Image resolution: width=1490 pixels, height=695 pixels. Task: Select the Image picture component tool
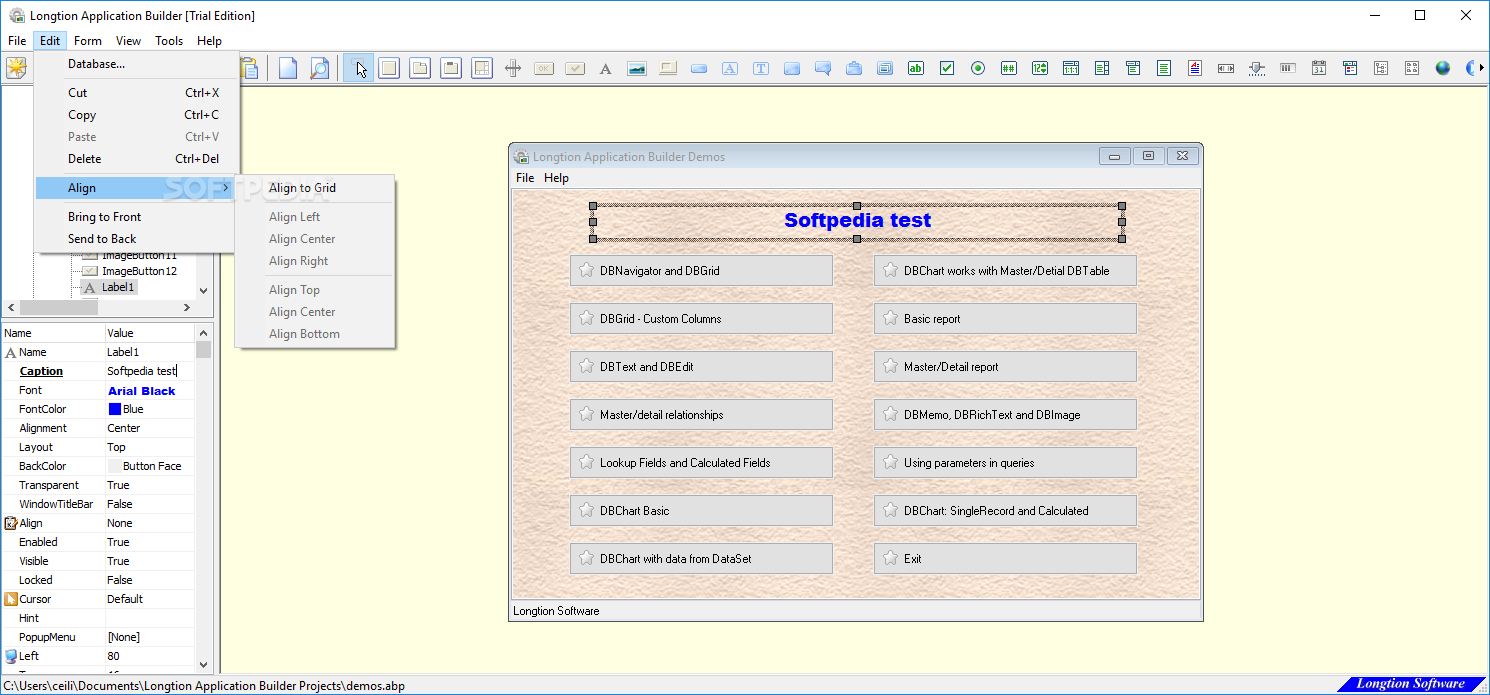tap(637, 68)
